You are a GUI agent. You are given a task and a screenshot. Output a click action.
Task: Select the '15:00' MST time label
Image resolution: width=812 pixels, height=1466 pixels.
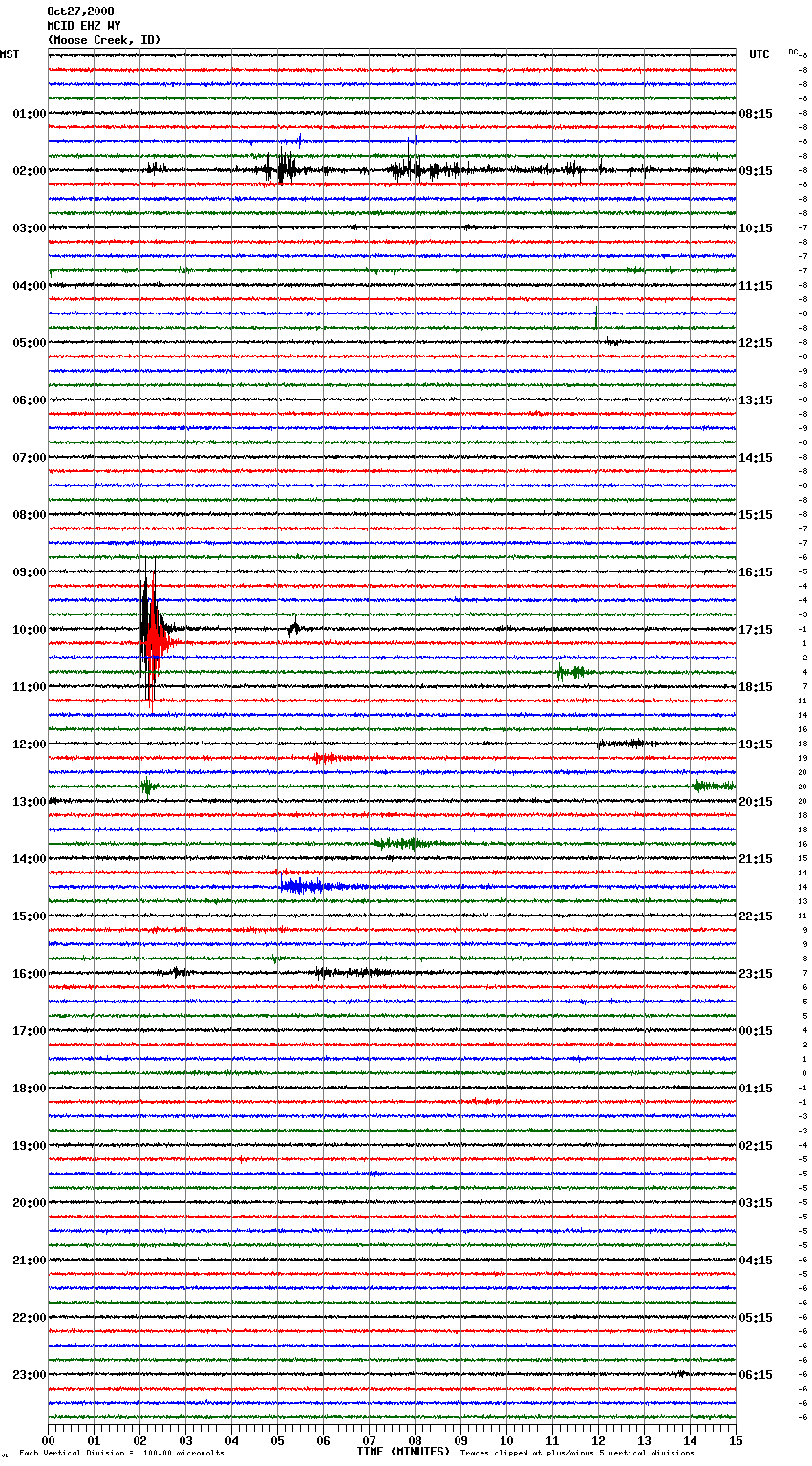(30, 916)
